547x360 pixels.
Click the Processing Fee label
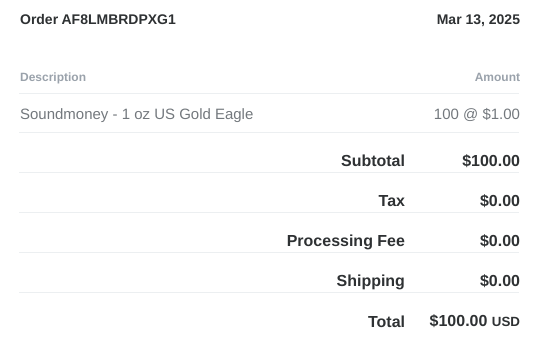[x=346, y=241]
